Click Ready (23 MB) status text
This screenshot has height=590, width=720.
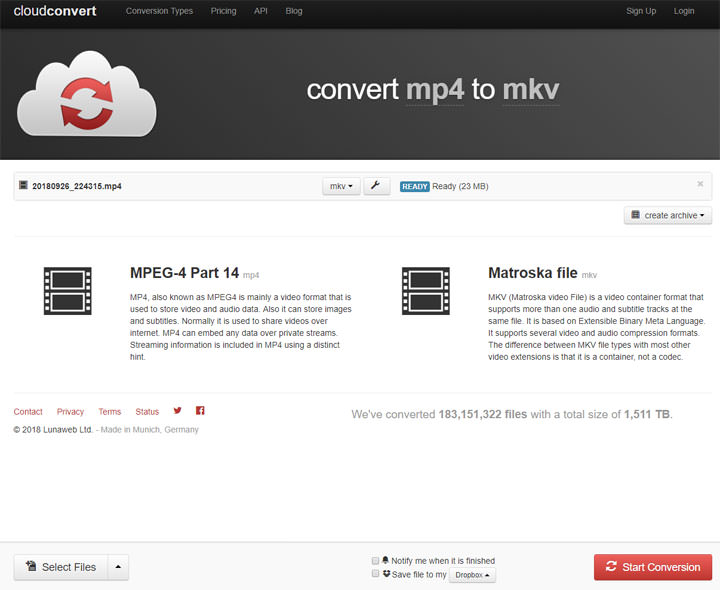[x=460, y=186]
